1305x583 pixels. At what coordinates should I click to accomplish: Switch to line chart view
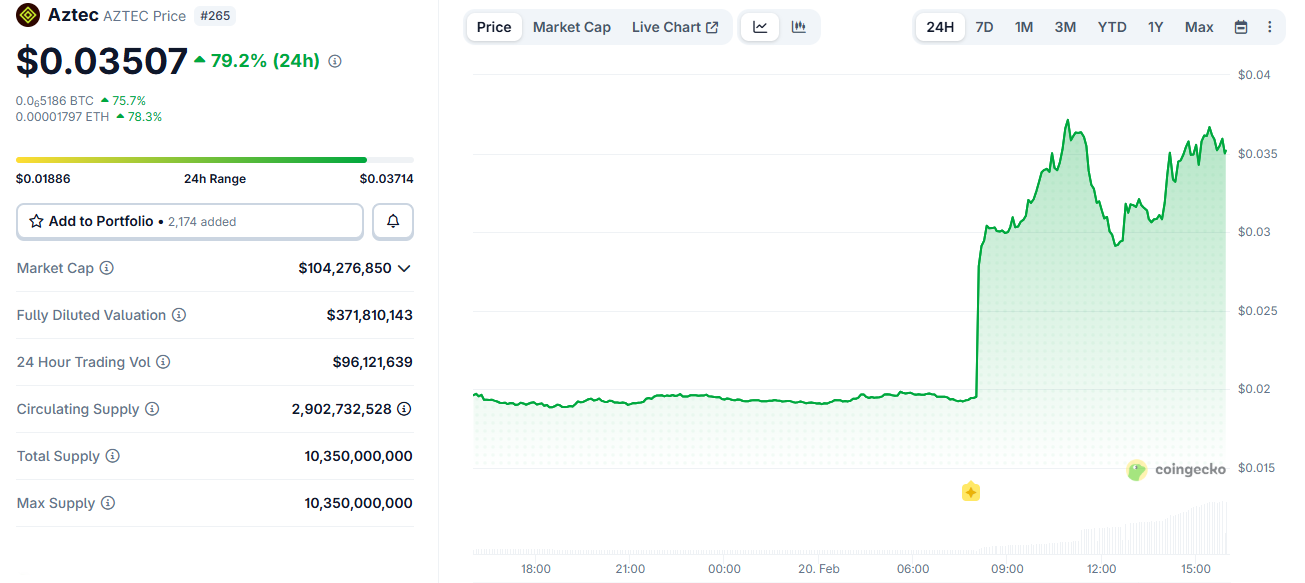[760, 27]
